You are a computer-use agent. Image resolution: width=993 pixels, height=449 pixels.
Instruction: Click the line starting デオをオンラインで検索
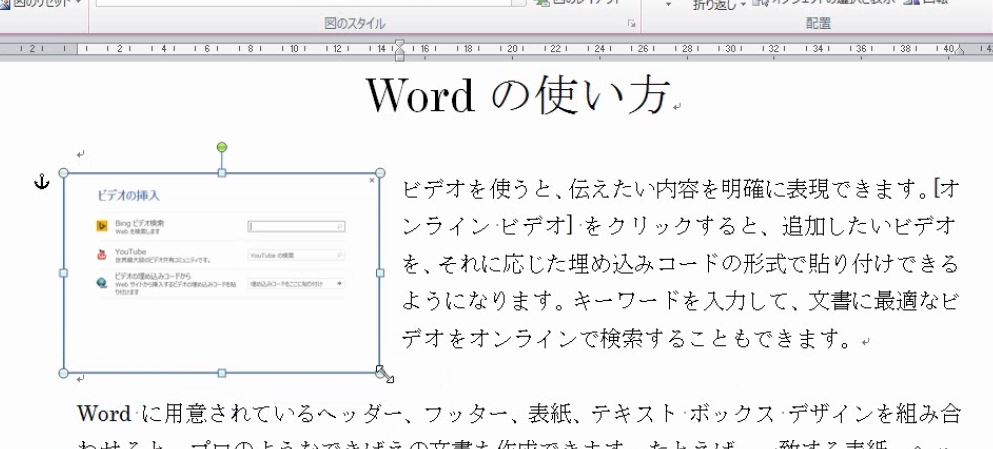point(630,339)
